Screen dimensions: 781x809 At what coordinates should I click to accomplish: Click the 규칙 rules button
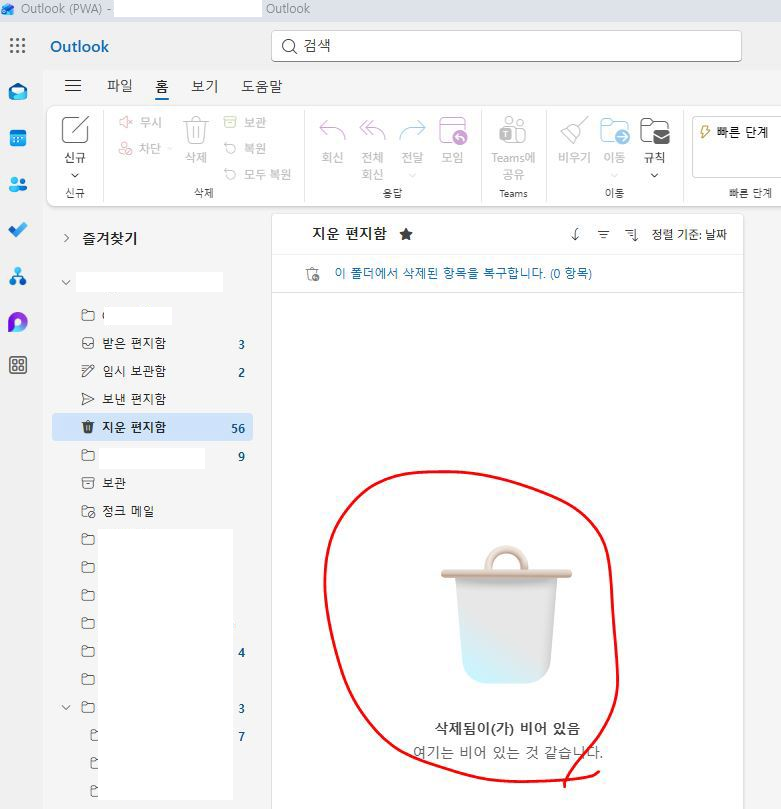[654, 140]
